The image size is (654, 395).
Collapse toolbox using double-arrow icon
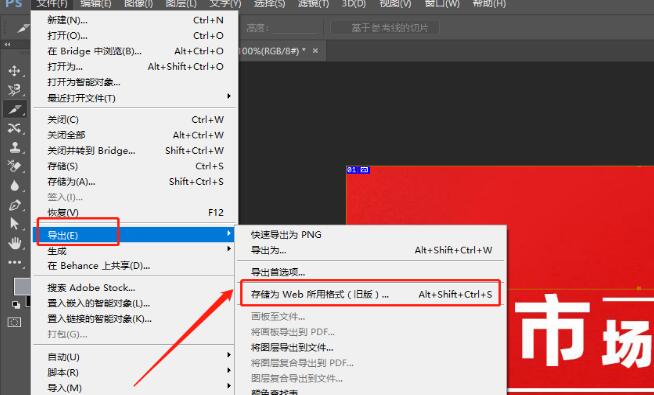tap(8, 44)
